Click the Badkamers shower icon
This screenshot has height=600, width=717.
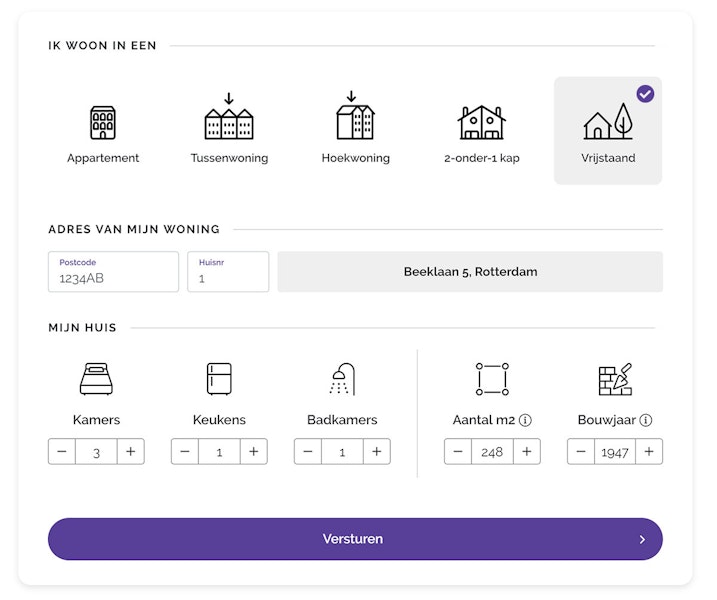[x=342, y=379]
